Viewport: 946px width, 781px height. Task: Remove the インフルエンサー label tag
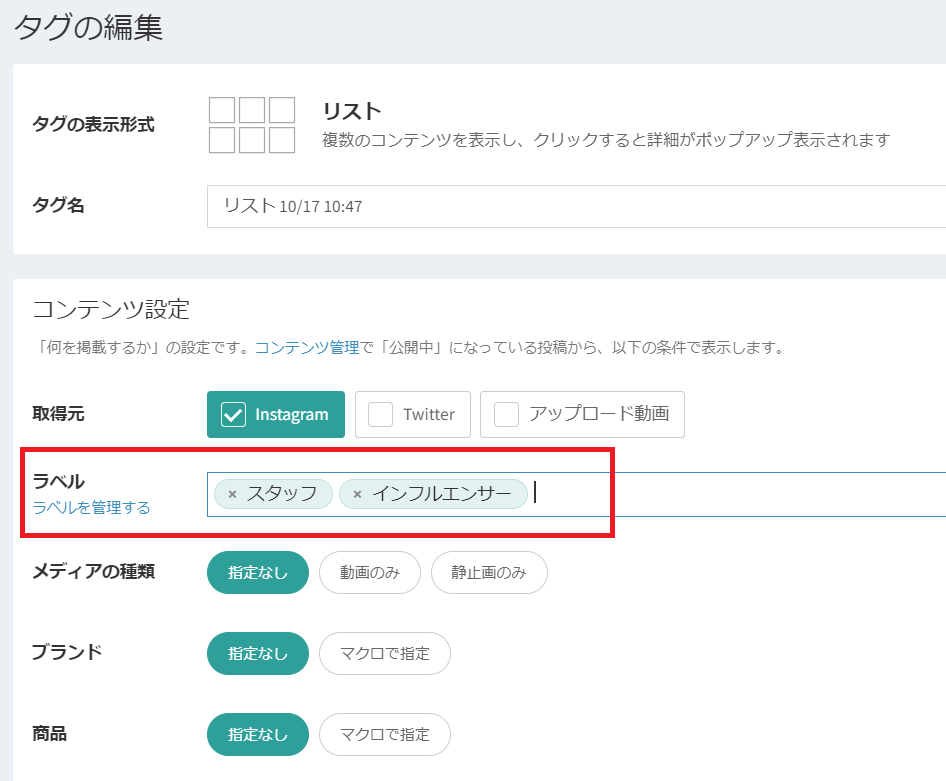(x=357, y=494)
